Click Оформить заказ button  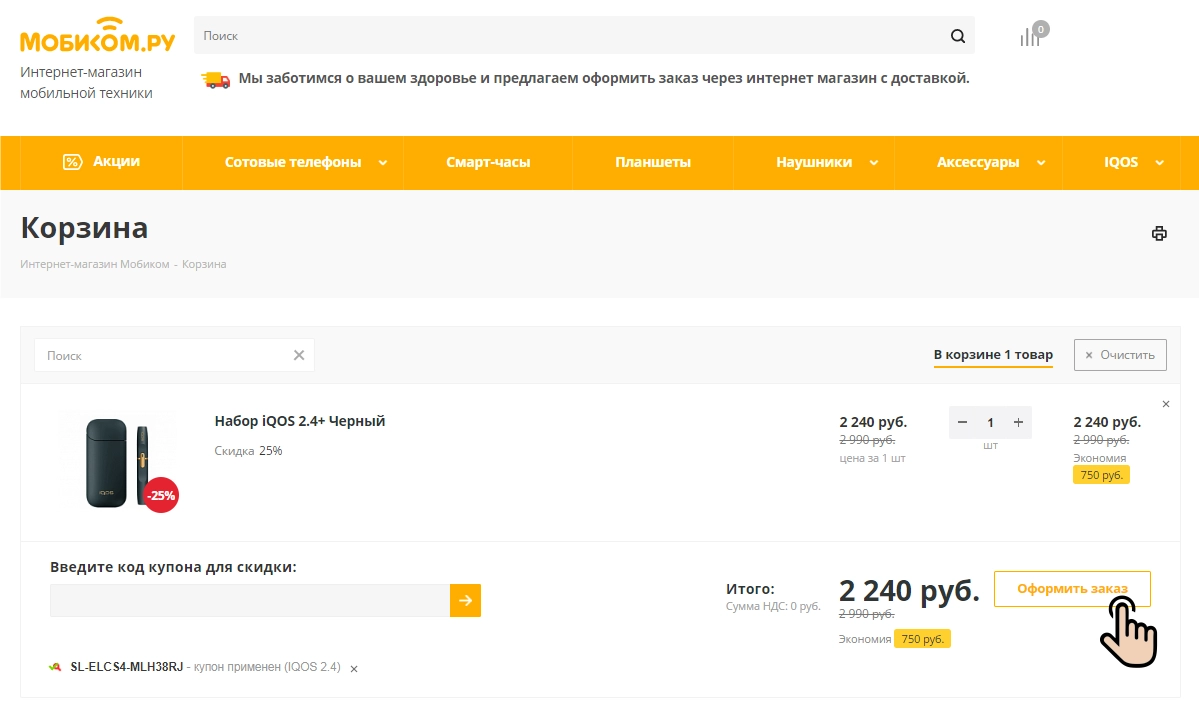coord(1072,589)
